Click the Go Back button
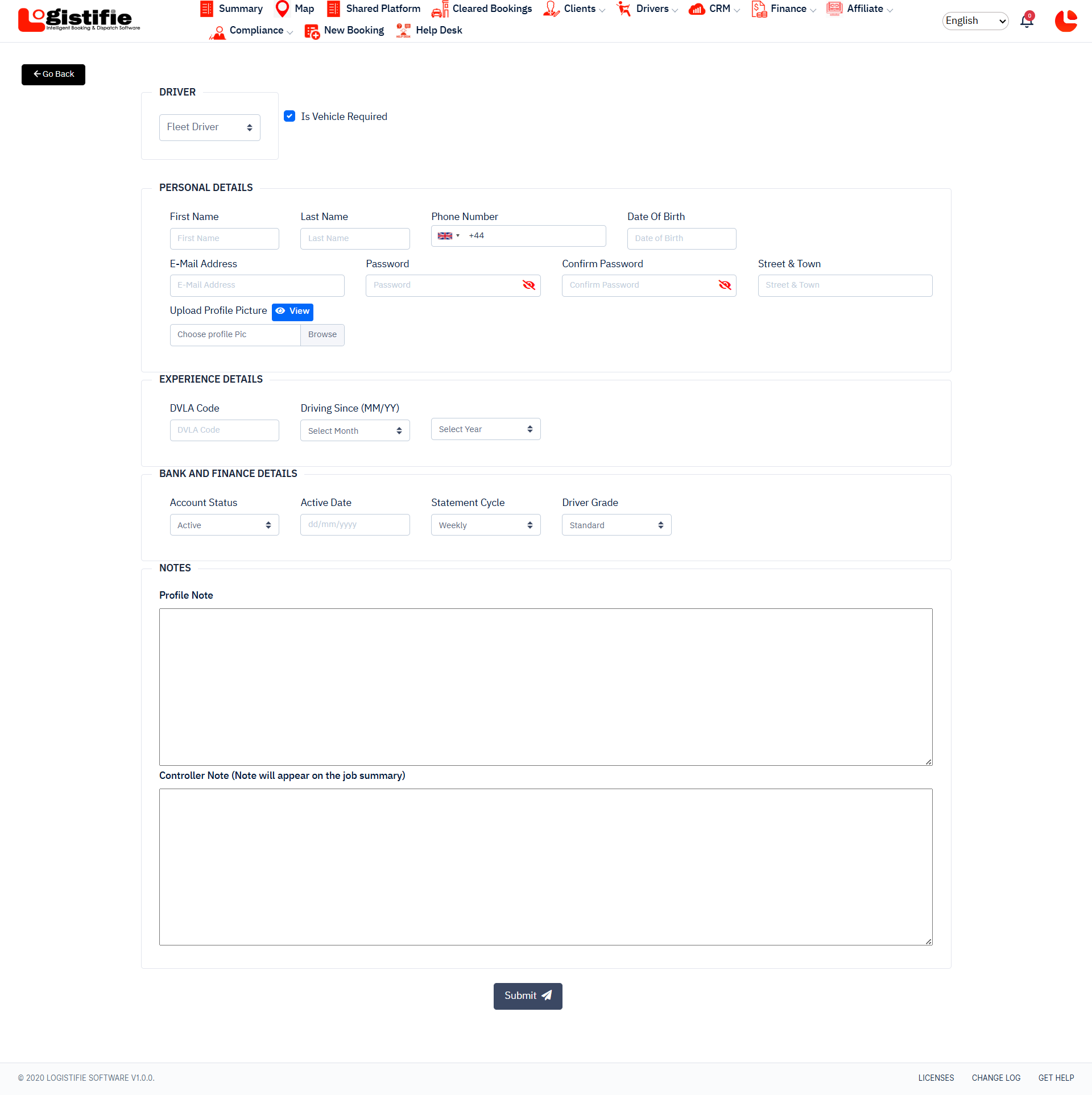This screenshot has width=1092, height=1095. click(53, 74)
